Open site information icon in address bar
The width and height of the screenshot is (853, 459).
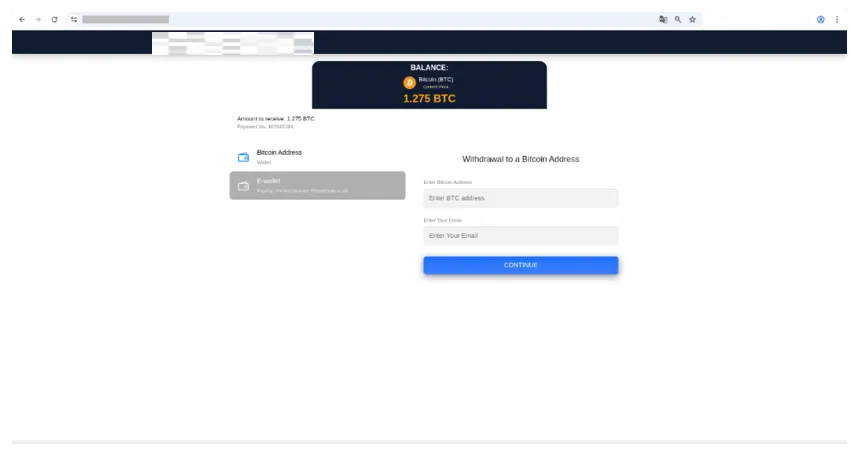[x=74, y=20]
